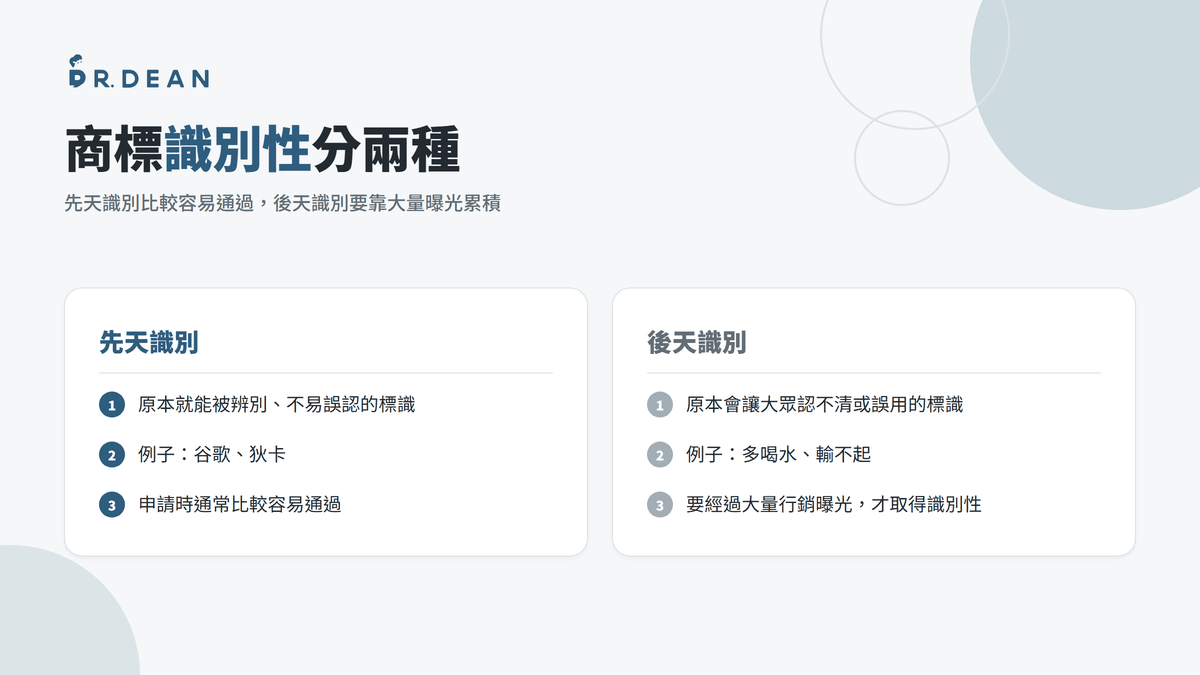Click text 申請時通常比較容易通過

(239, 505)
